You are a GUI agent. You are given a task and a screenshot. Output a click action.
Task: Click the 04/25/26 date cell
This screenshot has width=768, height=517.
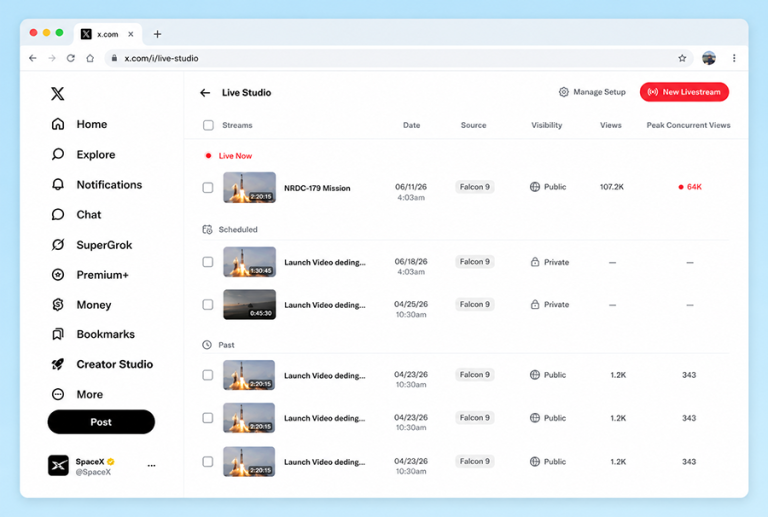(411, 309)
